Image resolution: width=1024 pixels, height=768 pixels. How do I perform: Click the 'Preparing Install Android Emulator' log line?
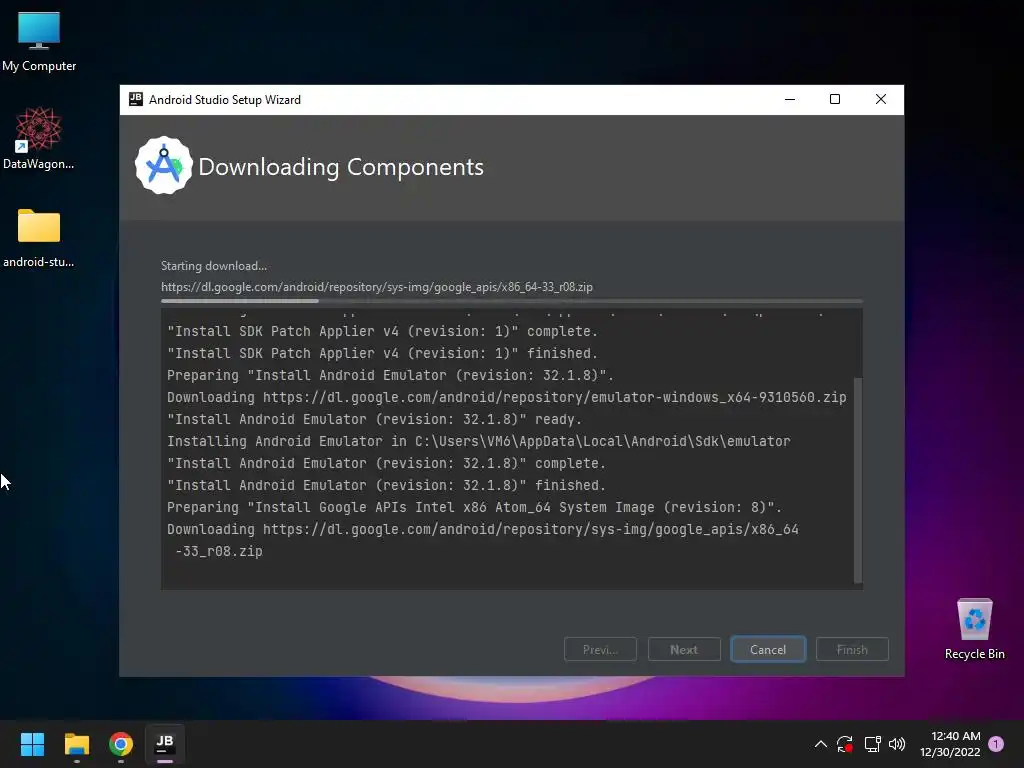coord(390,376)
